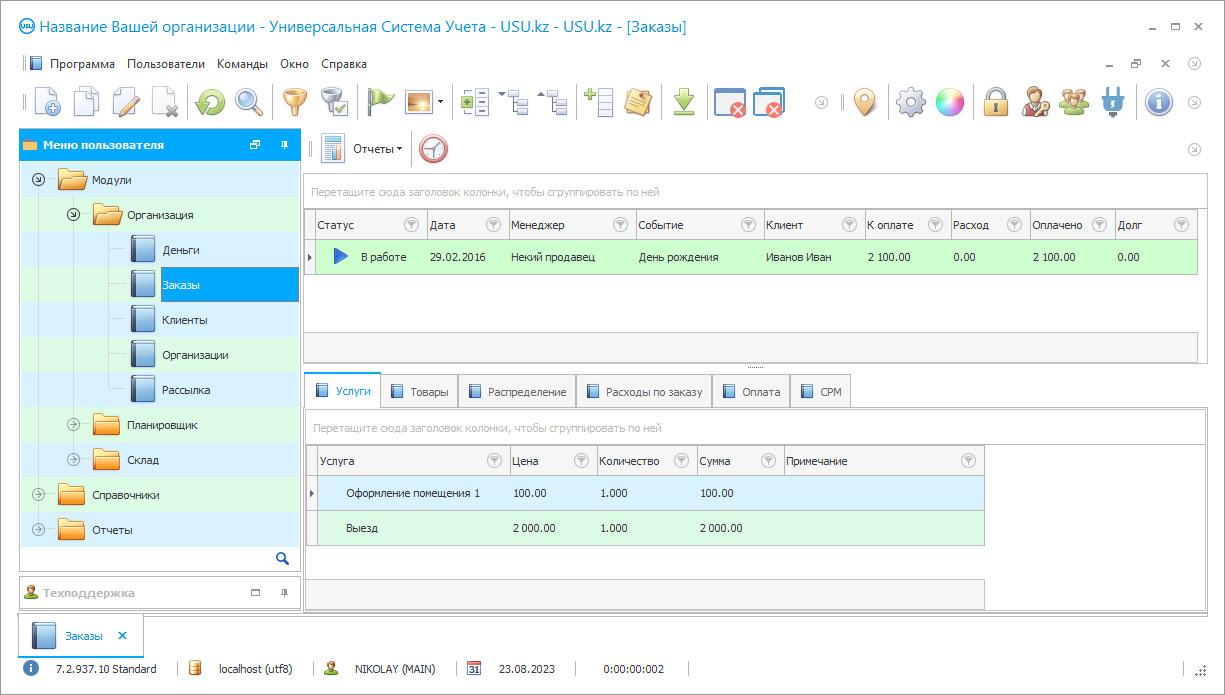This screenshot has width=1225, height=695.
Task: Expand the Склад tree node
Action: click(73, 460)
